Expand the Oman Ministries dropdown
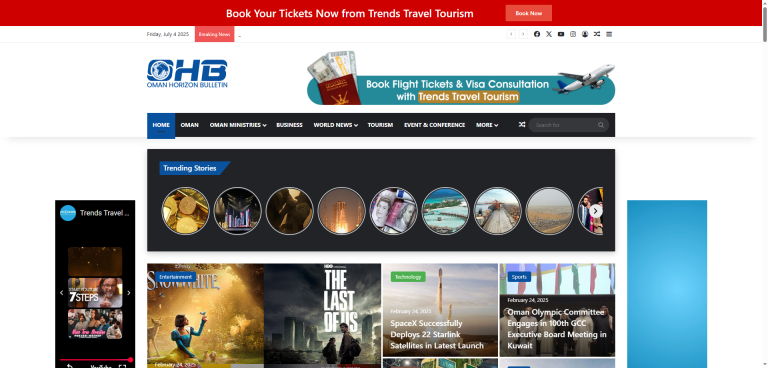 click(238, 125)
